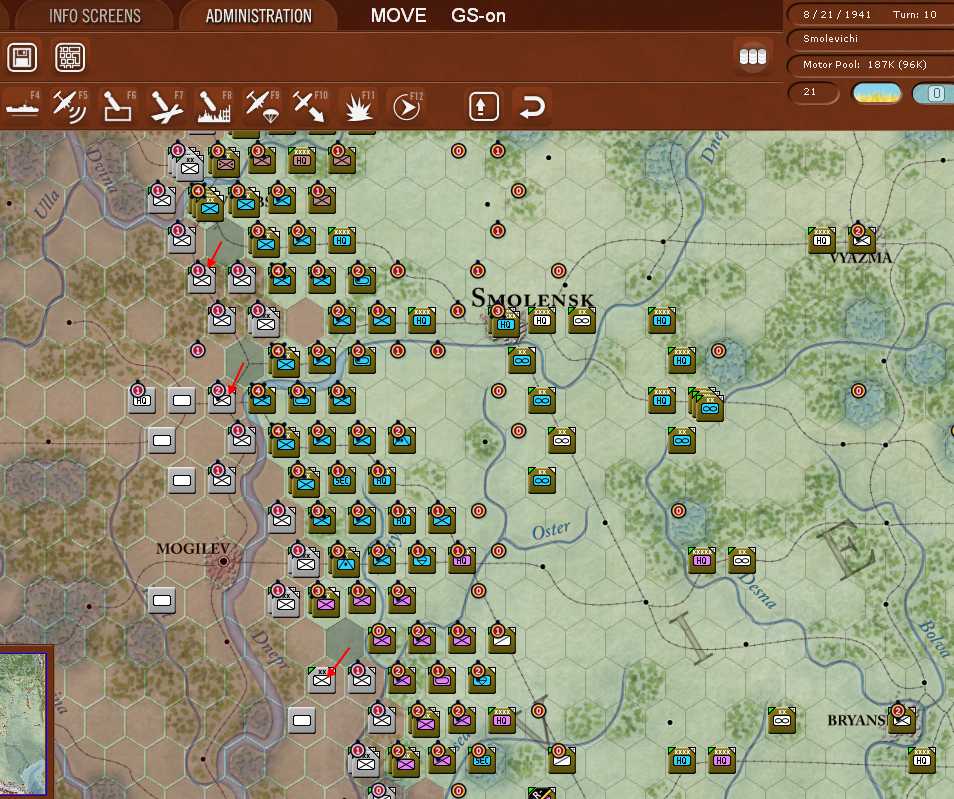Screen dimensions: 954x799
Task: Click the F12 end turn icon
Action: [x=406, y=106]
